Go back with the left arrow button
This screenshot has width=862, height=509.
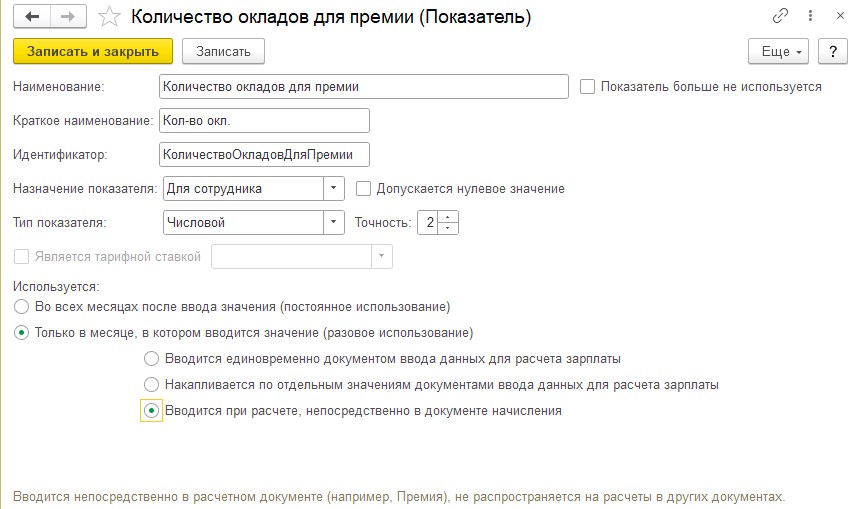[32, 16]
